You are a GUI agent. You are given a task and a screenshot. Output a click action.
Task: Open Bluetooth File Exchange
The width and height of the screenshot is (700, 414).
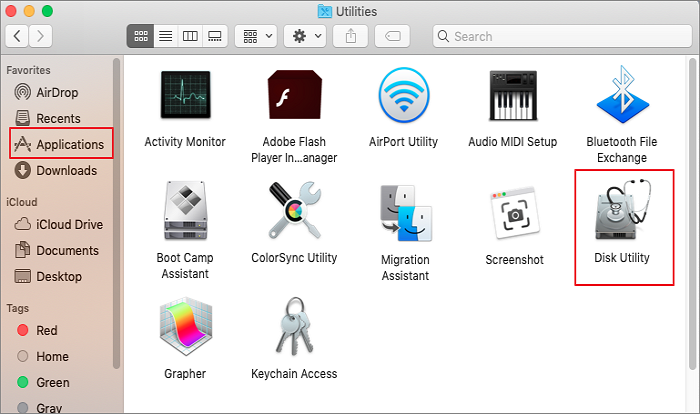(x=623, y=97)
